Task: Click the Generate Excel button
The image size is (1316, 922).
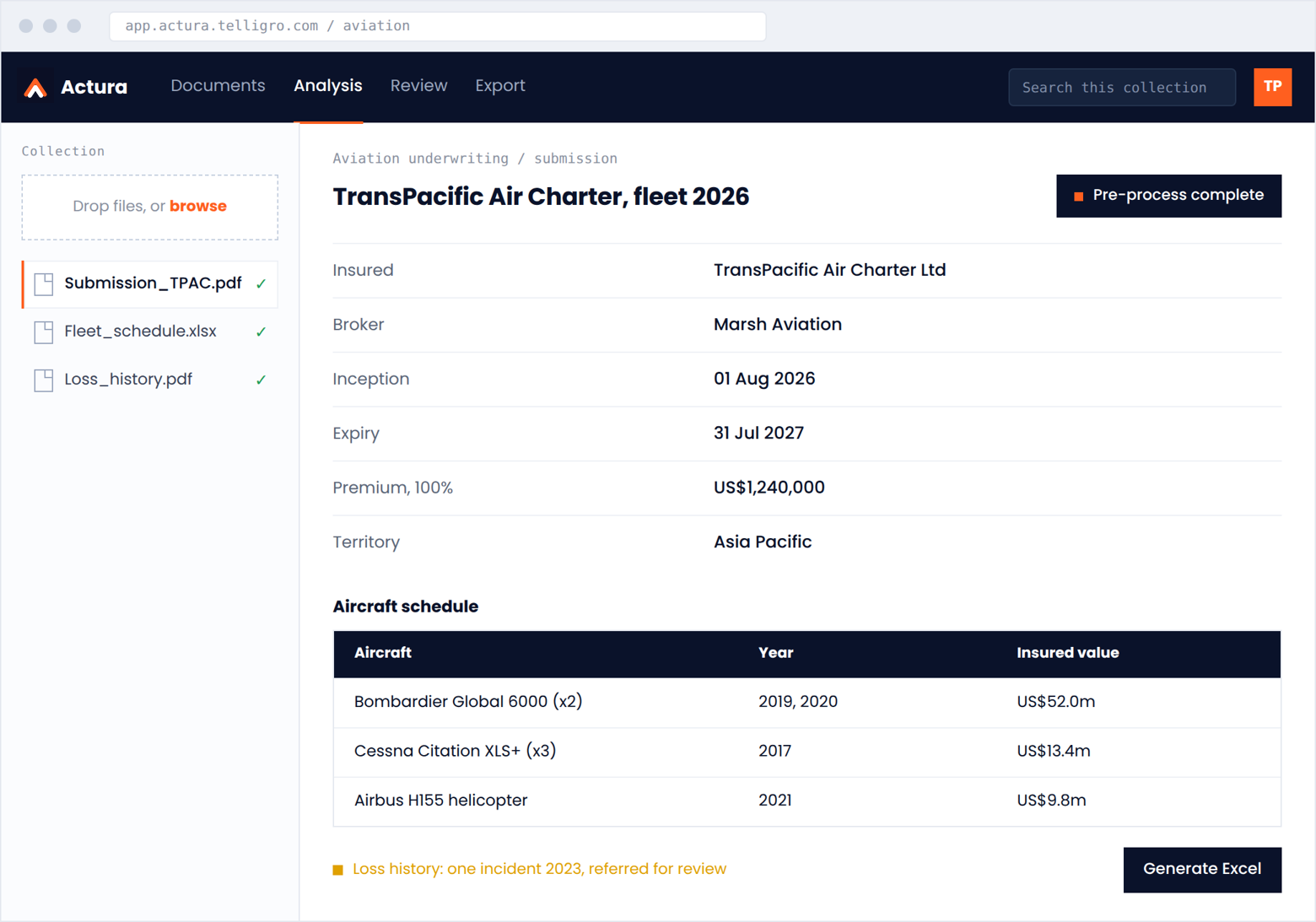Action: 1202,869
